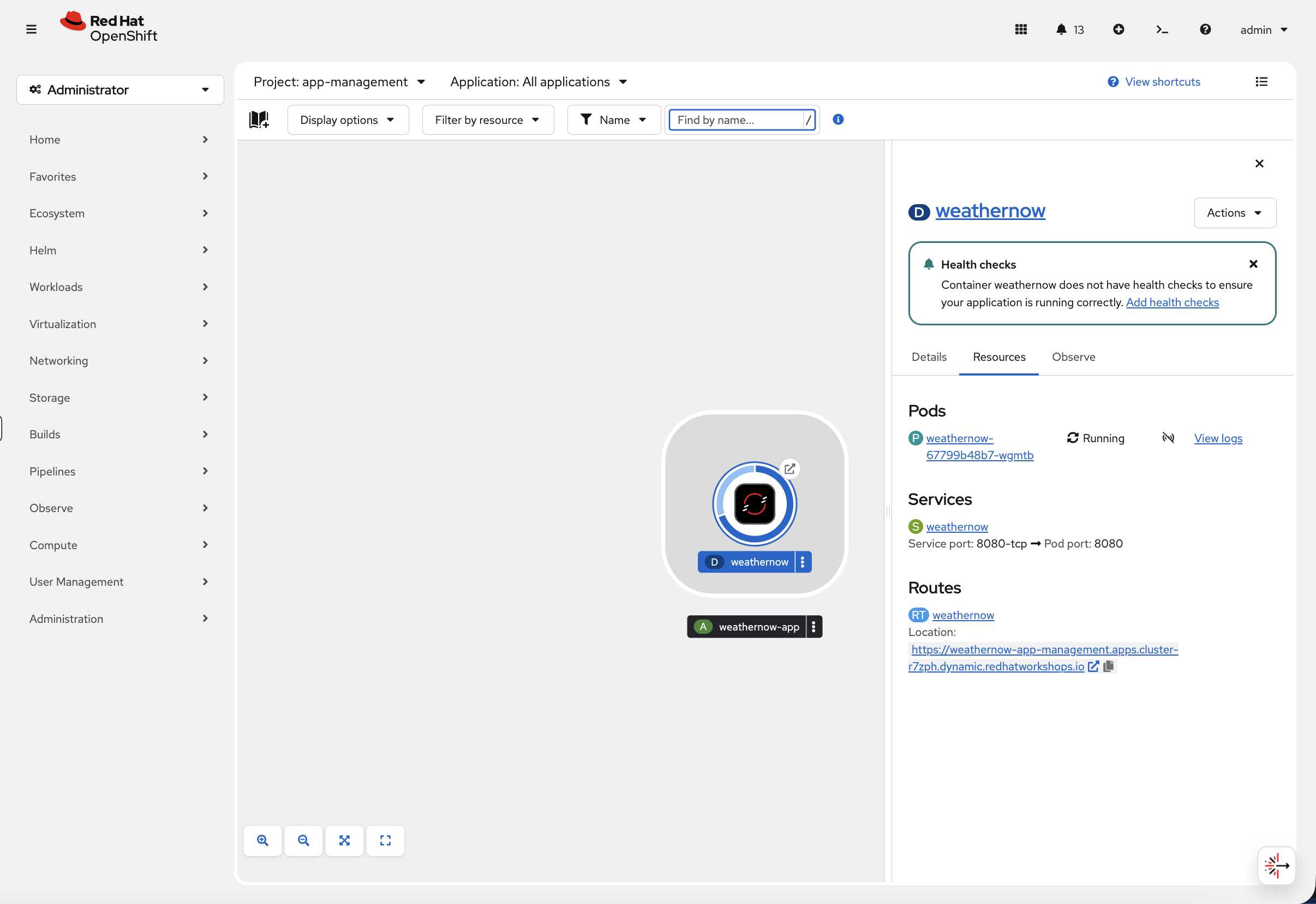The width and height of the screenshot is (1316, 904).
Task: Open the weathernow URL decorator icon
Action: pos(789,469)
